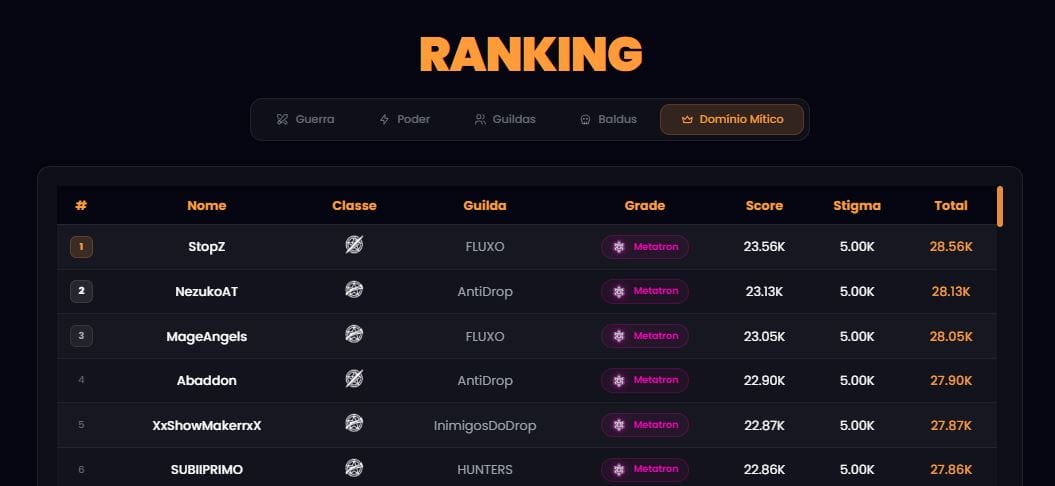Open the Baldus ranking tab
Viewport: 1055px width, 486px height.
608,119
